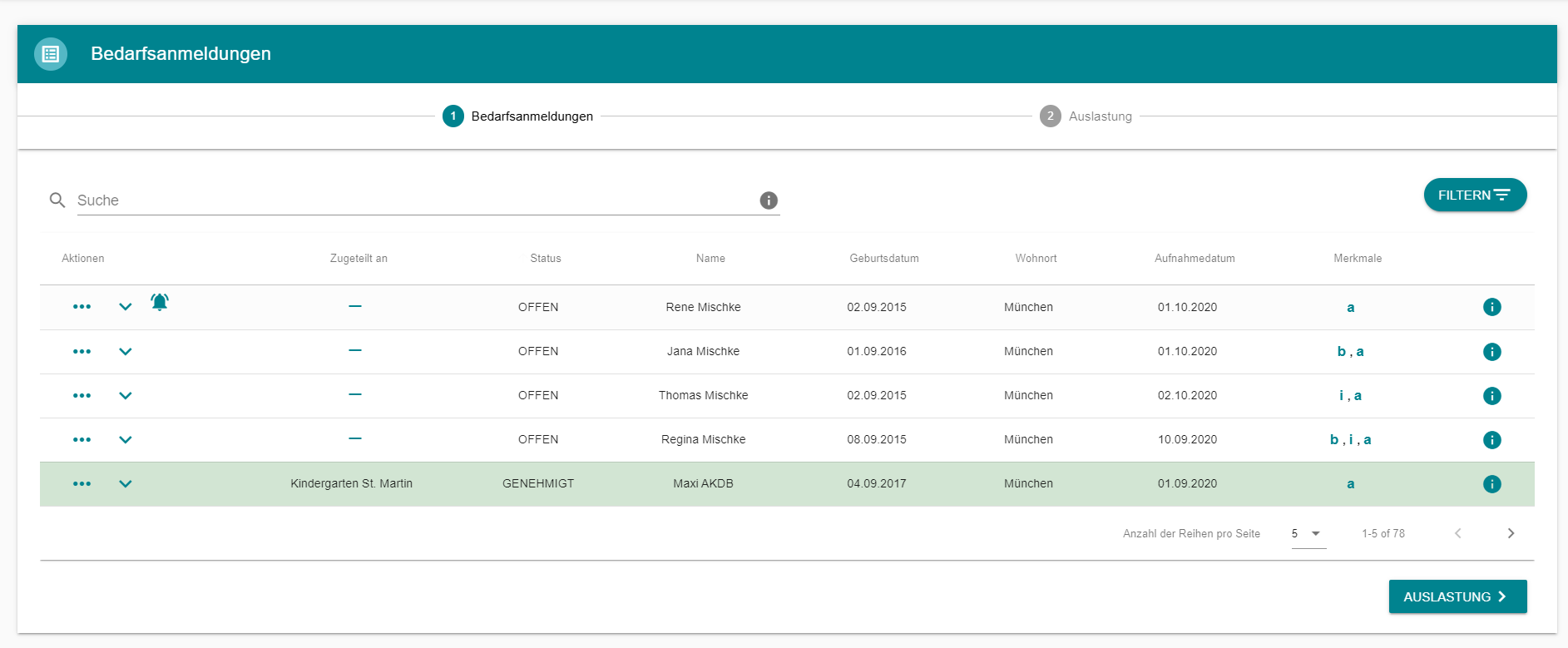Click the AUSLASTUNG next button
The width and height of the screenshot is (1568, 648).
click(1457, 597)
